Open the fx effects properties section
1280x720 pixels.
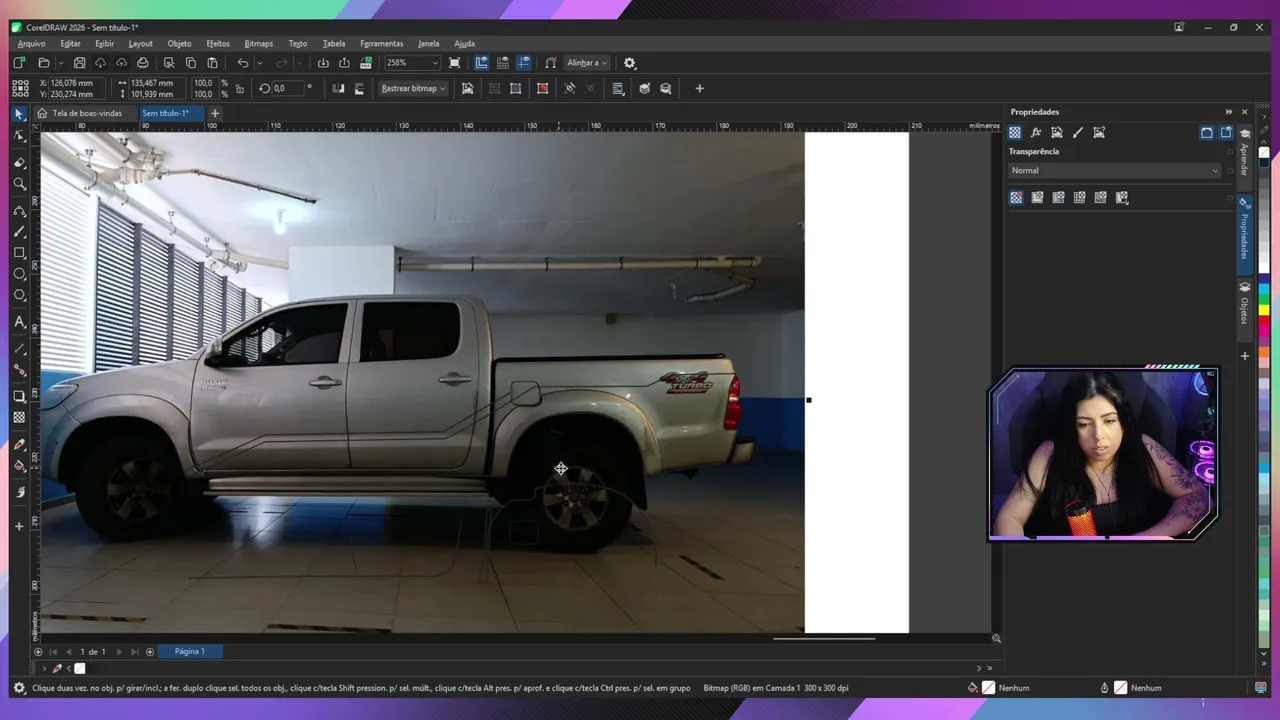coord(1036,132)
